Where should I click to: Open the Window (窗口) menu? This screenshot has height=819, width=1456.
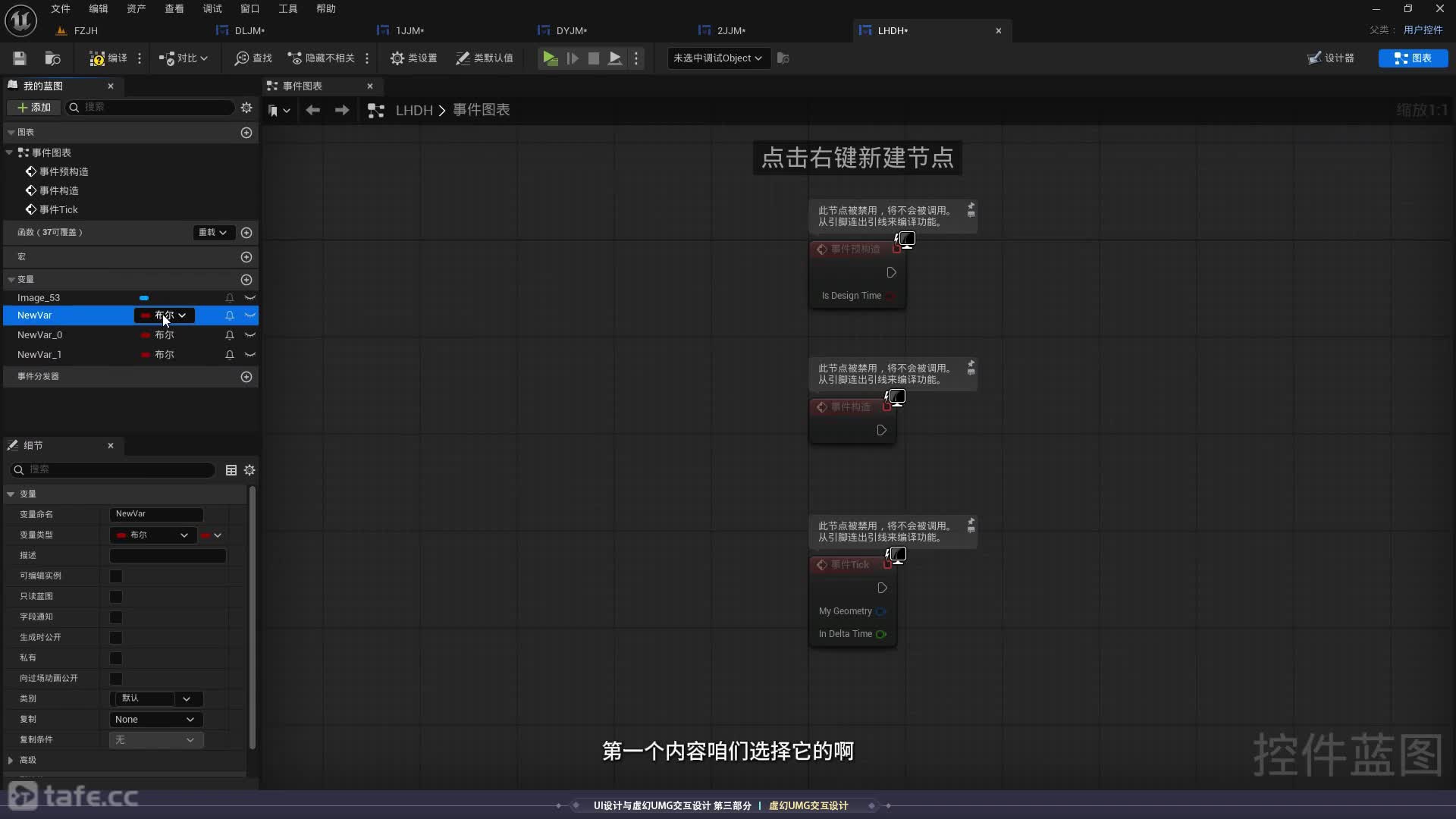click(249, 9)
